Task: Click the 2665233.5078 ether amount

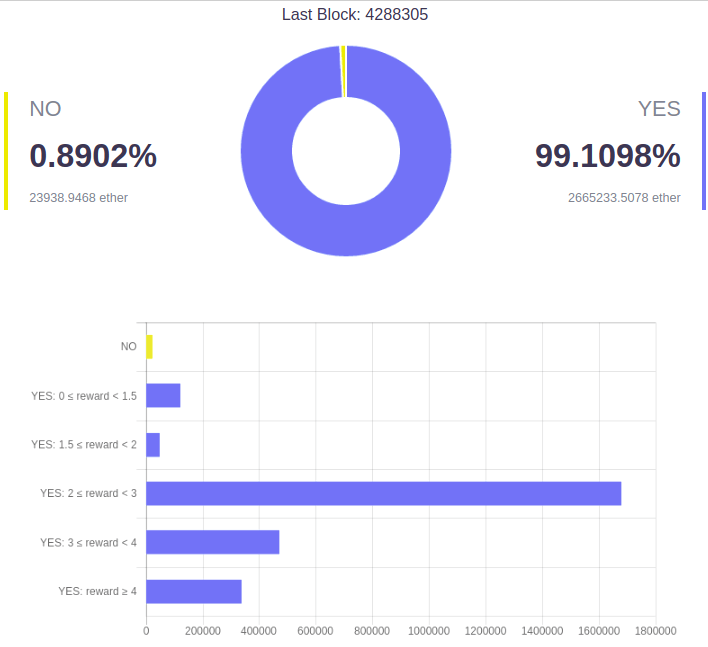Action: point(624,198)
